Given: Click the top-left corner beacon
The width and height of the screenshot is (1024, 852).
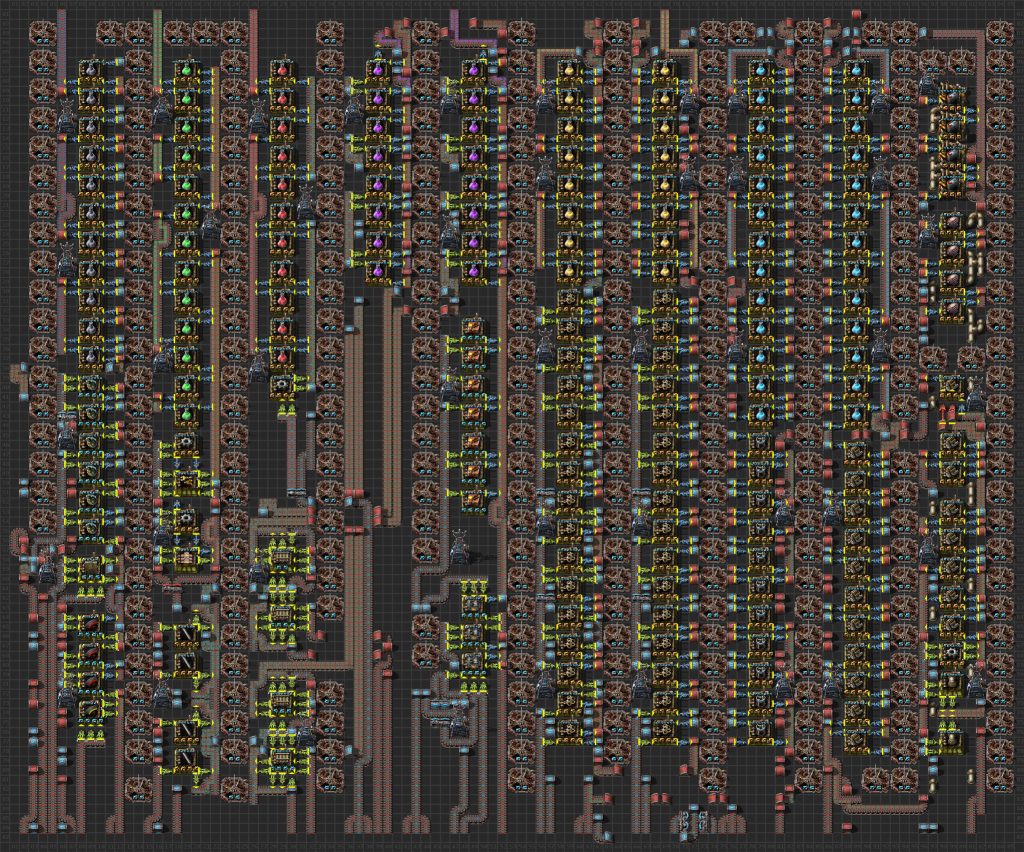Looking at the screenshot, I should click(x=43, y=31).
